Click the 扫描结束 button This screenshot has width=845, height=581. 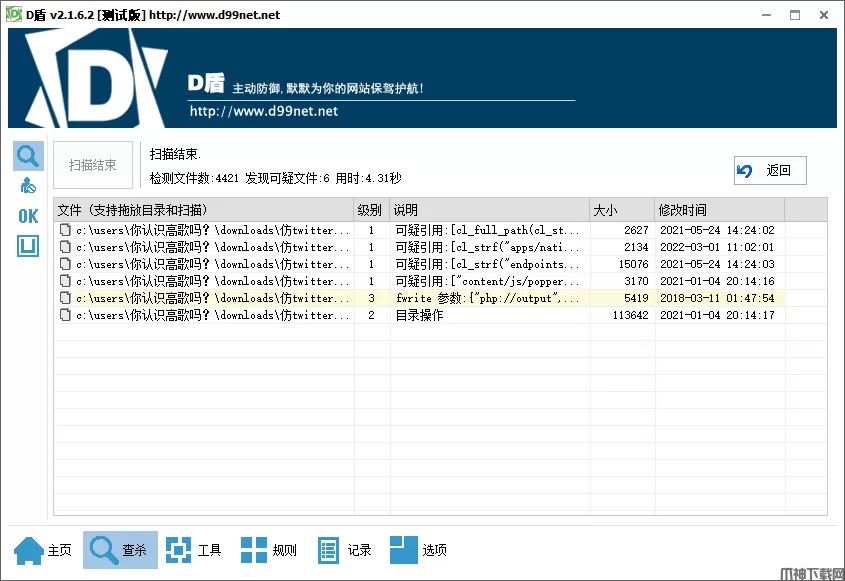point(93,166)
